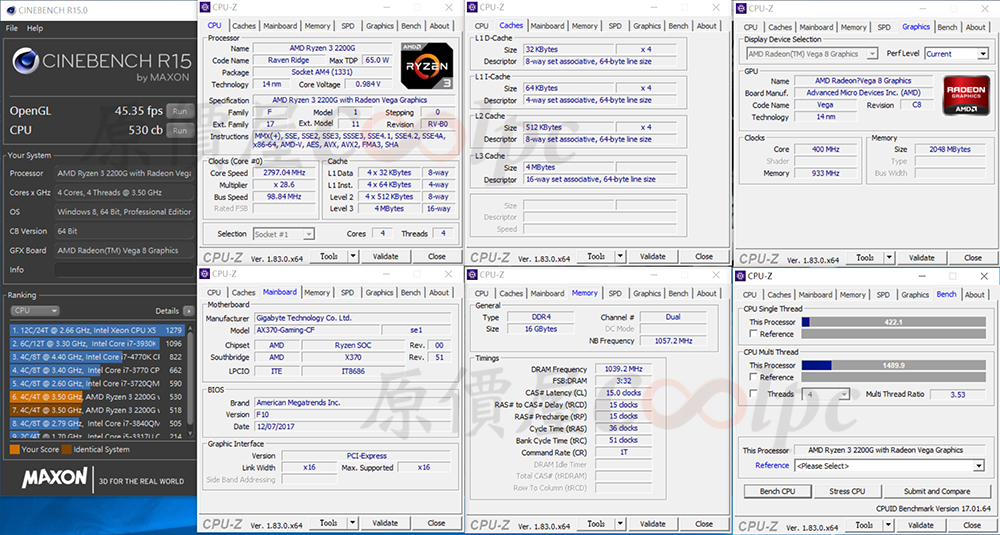The image size is (1000, 535).
Task: Open the Tools dropdown arrow in the Caches window
Action: coord(621,256)
